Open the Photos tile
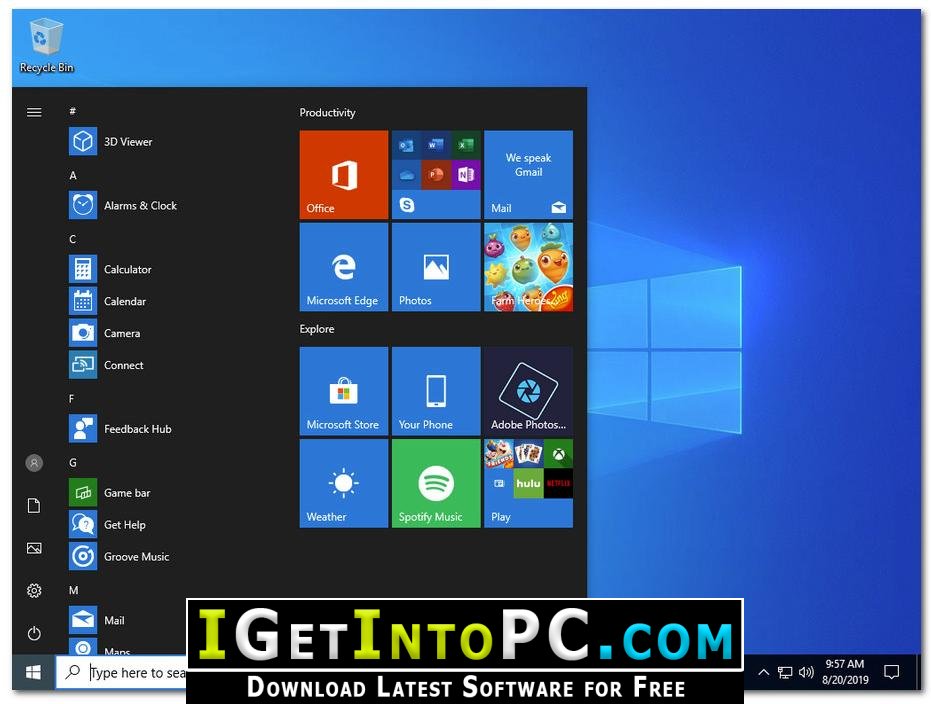The width and height of the screenshot is (931, 704). (436, 267)
